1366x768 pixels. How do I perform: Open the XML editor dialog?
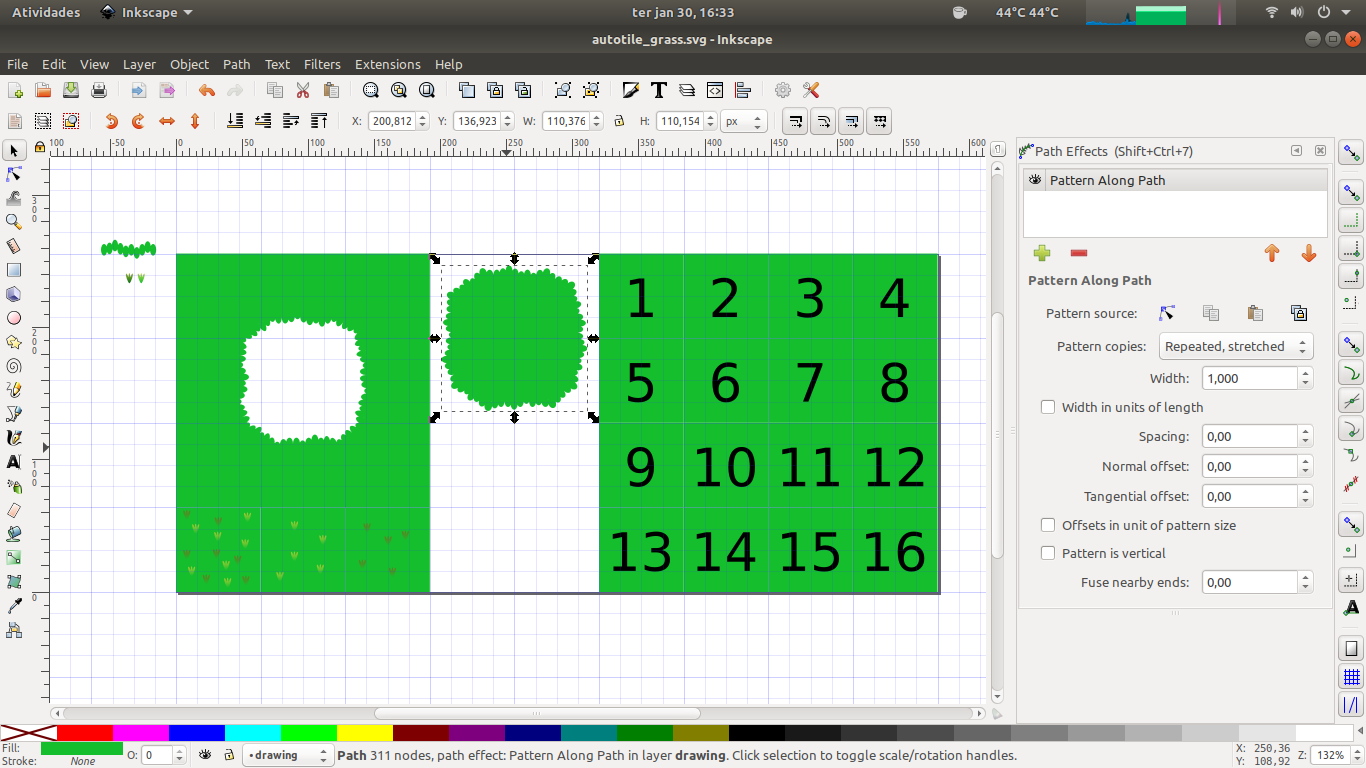pyautogui.click(x=715, y=90)
